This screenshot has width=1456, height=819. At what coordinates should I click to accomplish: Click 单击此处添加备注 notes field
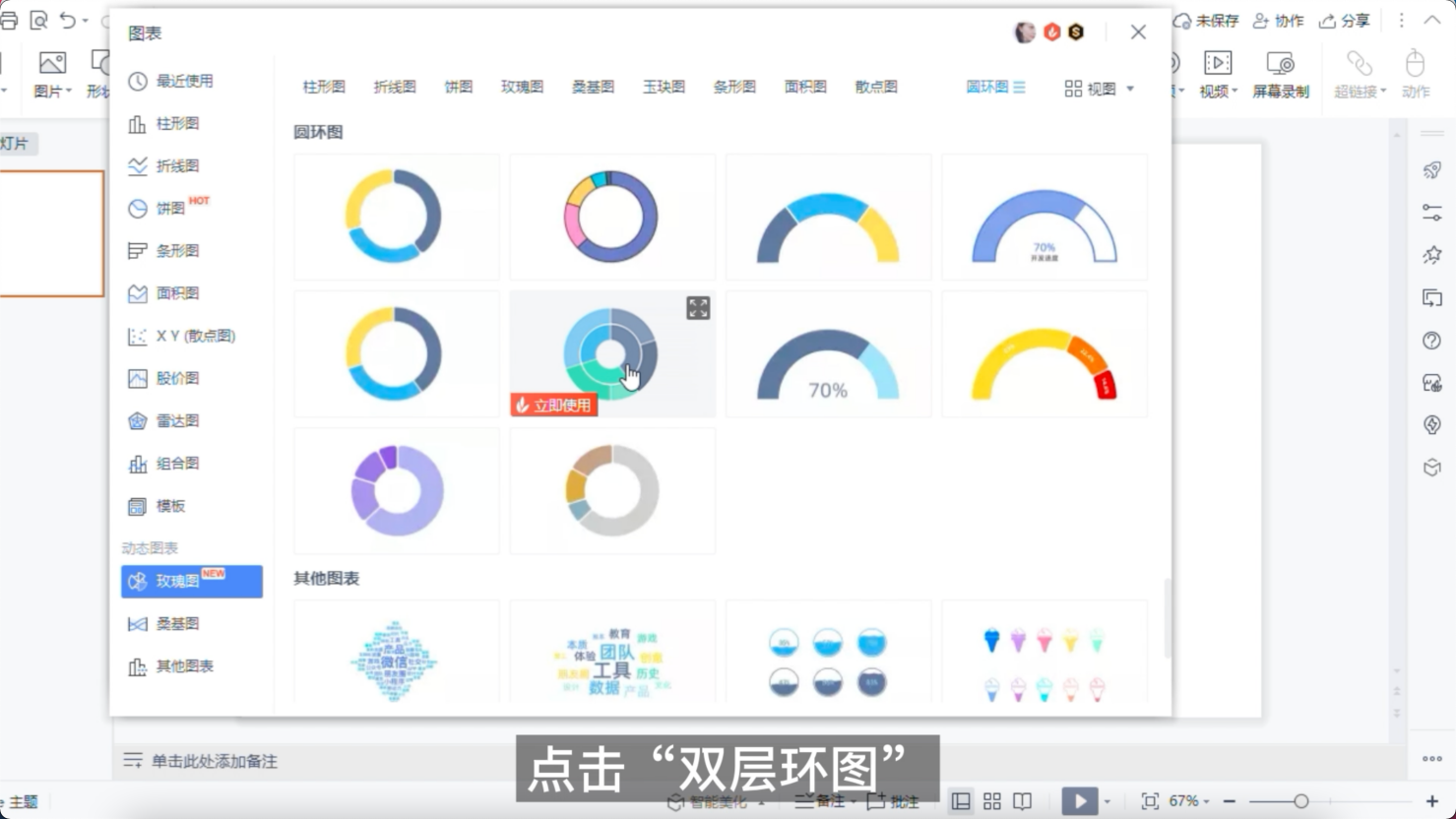pyautogui.click(x=215, y=761)
